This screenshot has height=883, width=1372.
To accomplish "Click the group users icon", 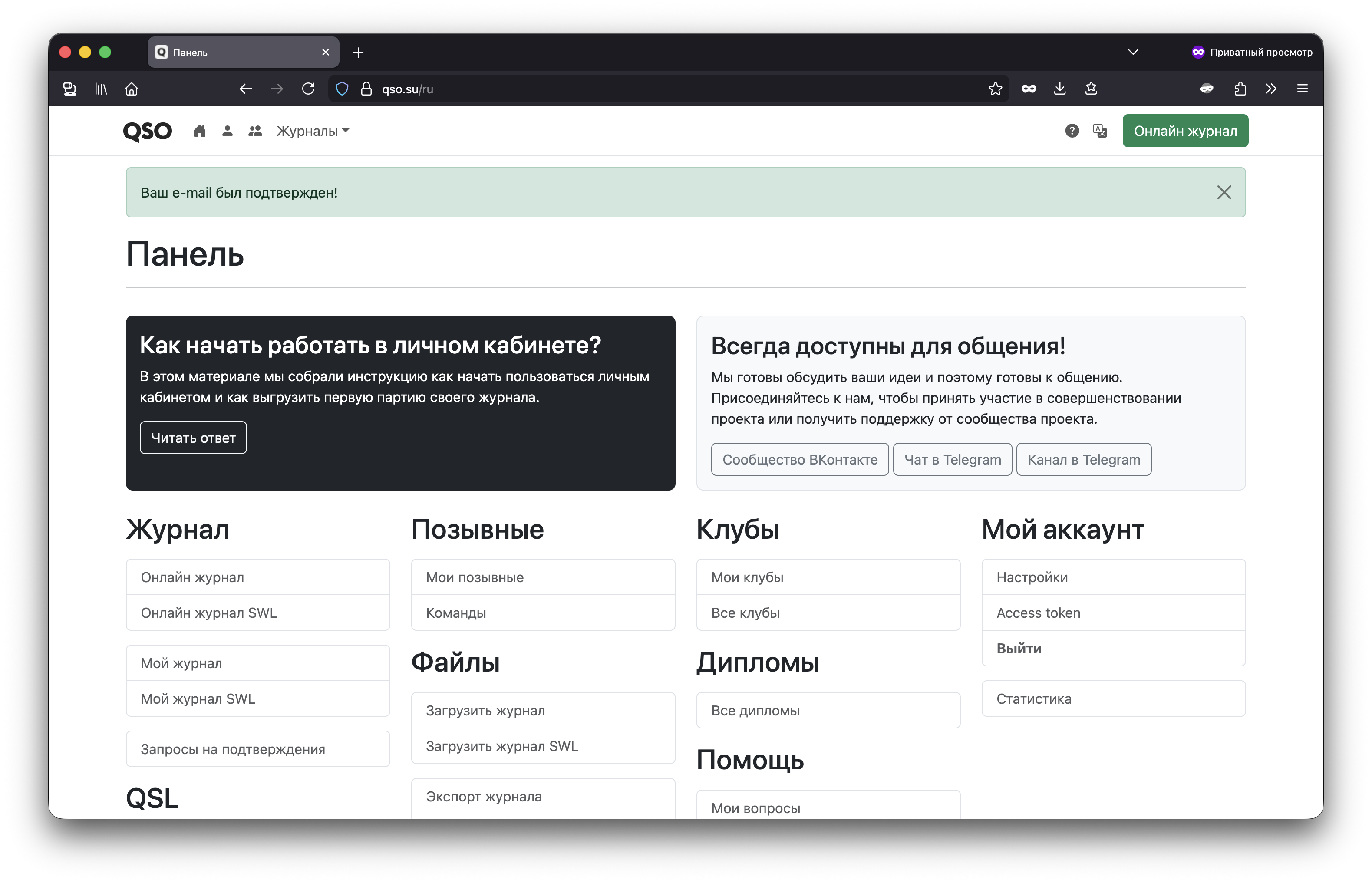I will [255, 131].
